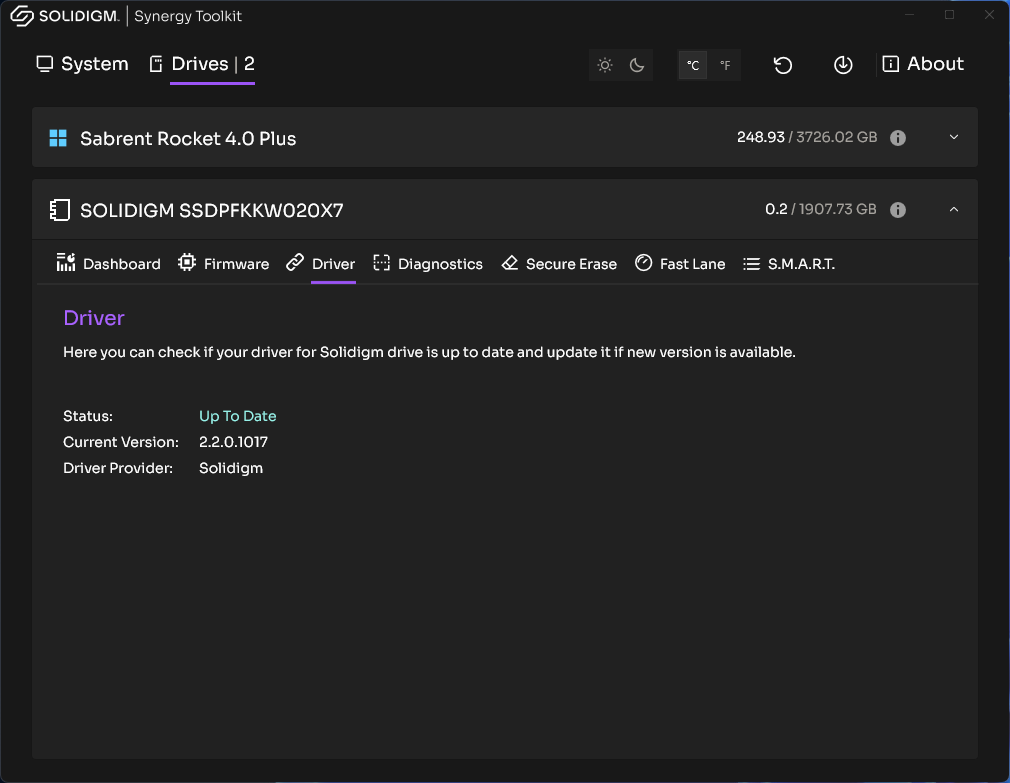This screenshot has height=783, width=1010.
Task: Switch to the Firmware tab
Action: [223, 264]
